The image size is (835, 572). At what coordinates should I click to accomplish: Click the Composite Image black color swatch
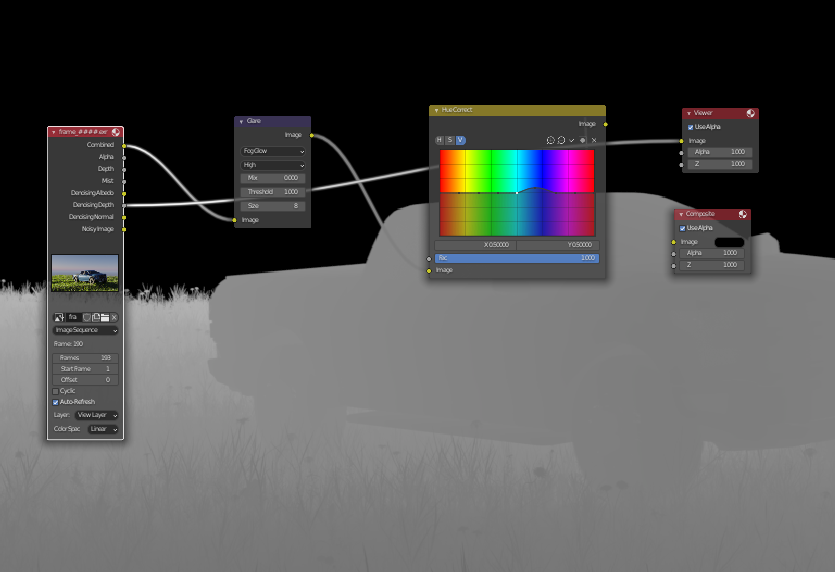click(729, 242)
